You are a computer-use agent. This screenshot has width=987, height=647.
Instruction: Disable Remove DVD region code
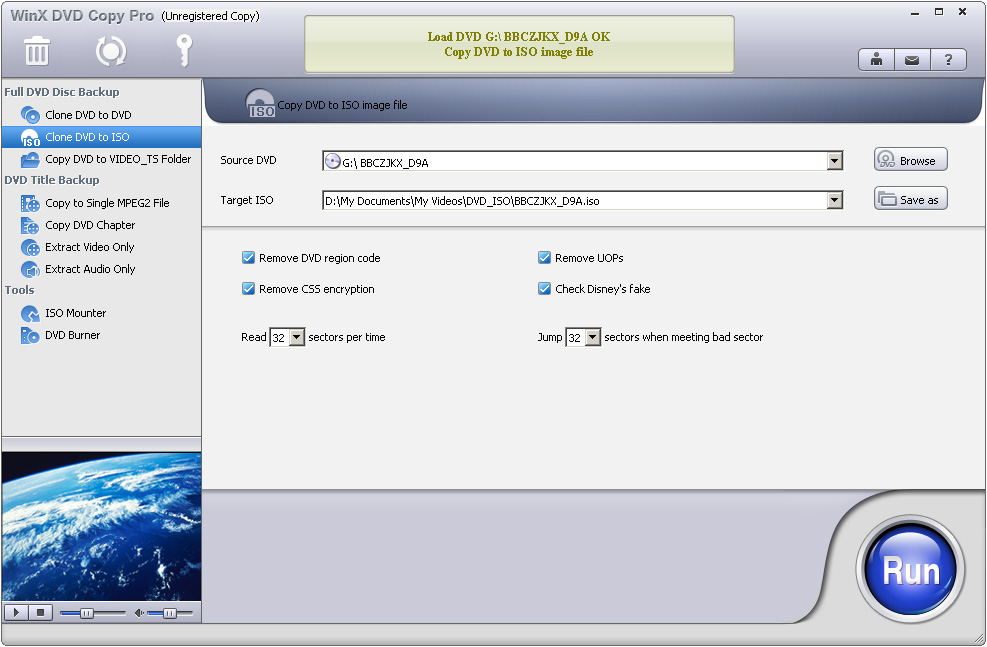(x=248, y=257)
